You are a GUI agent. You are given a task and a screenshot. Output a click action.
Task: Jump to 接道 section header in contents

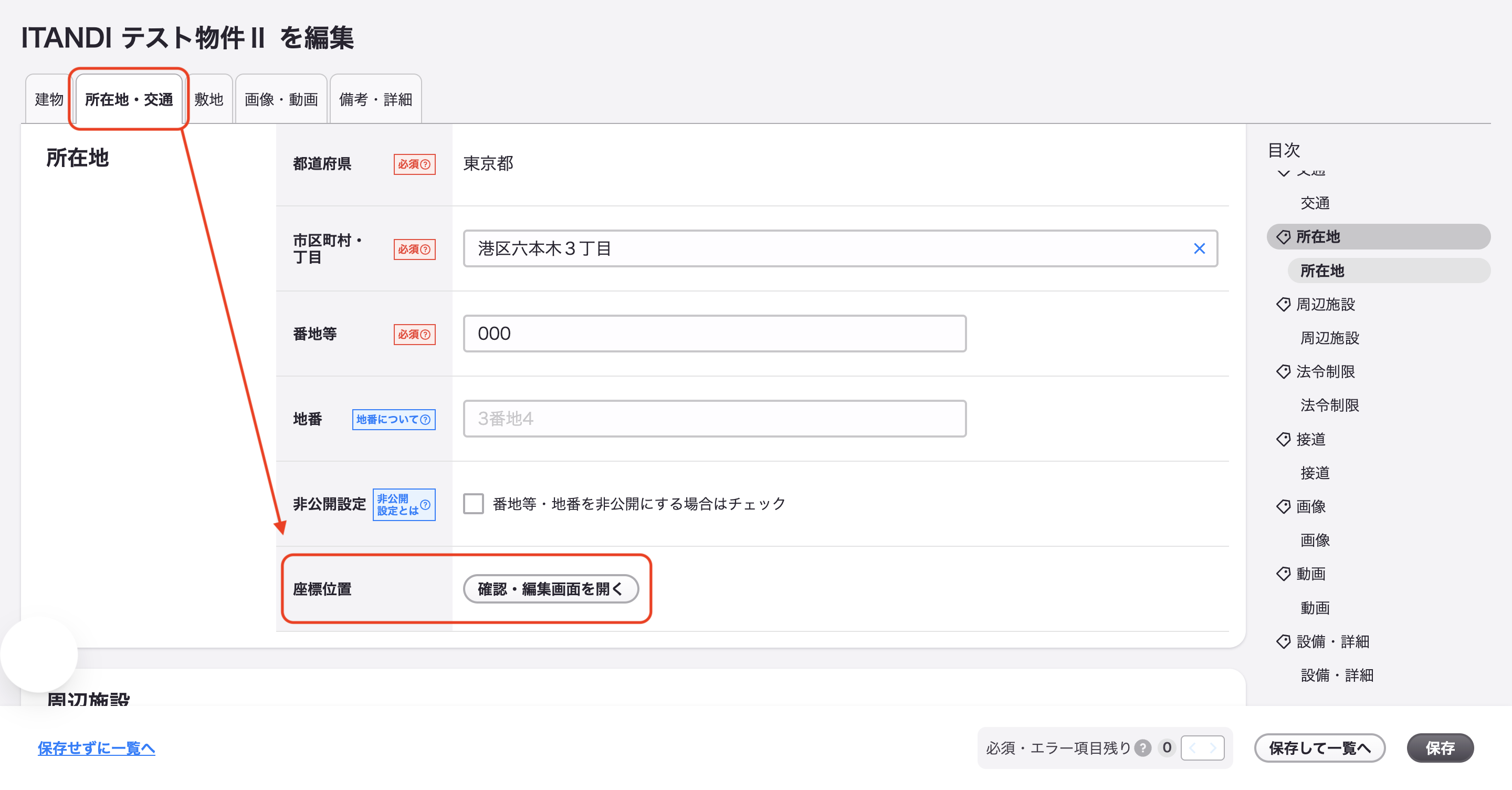(x=1311, y=439)
